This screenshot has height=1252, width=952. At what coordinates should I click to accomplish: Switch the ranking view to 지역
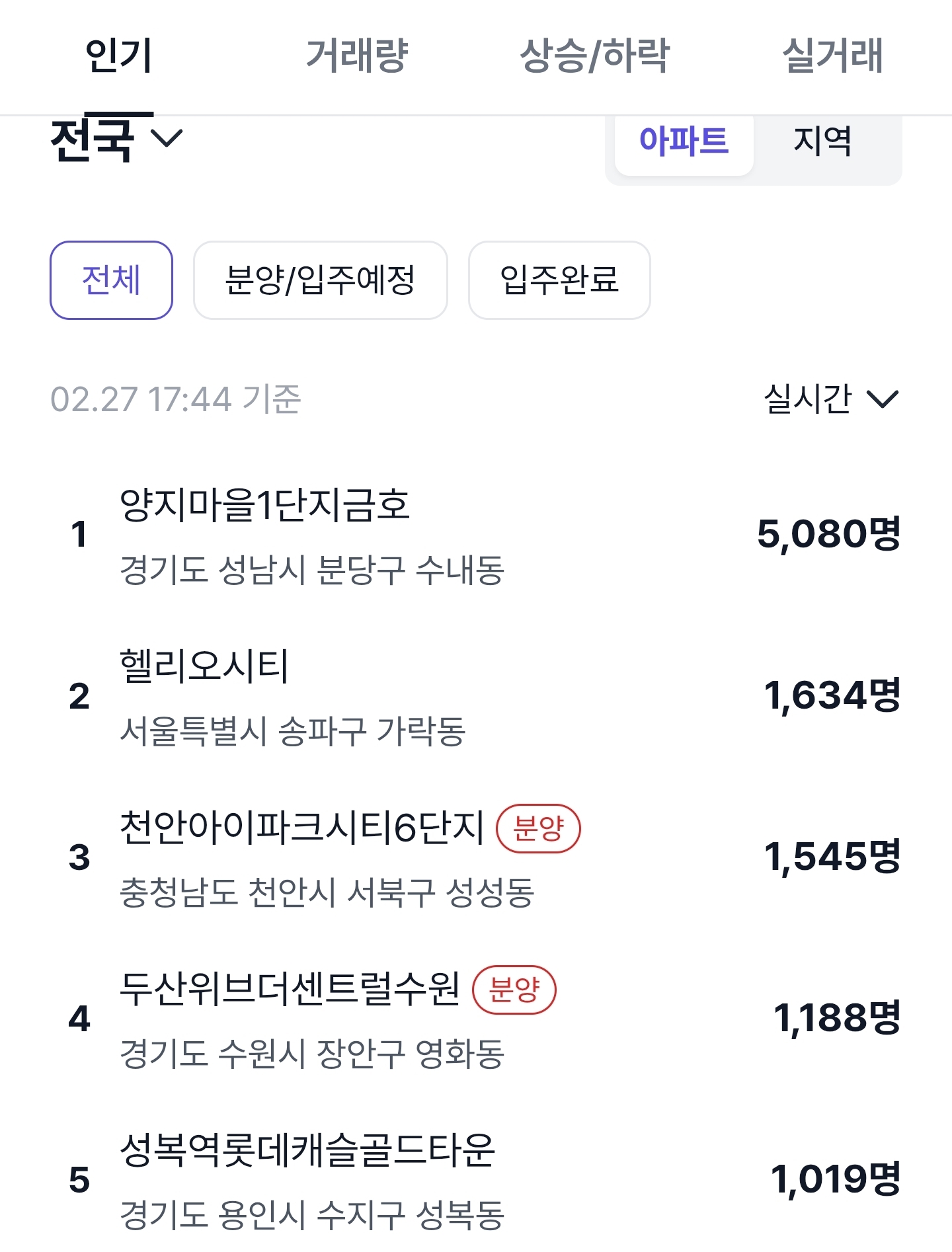coord(822,141)
